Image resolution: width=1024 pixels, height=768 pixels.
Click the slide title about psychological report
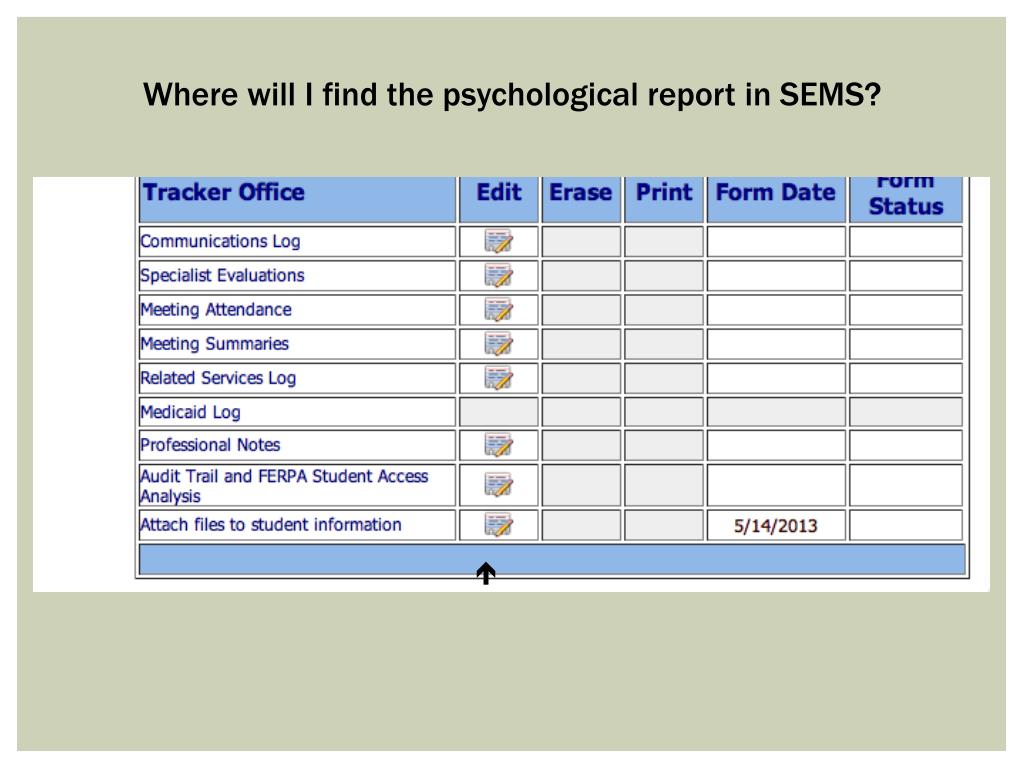[512, 95]
